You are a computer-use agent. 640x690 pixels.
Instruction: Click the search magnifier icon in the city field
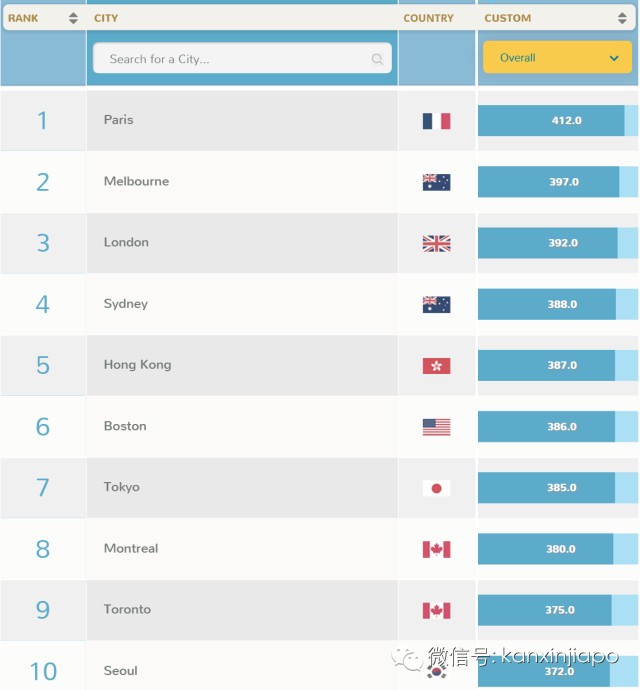377,59
